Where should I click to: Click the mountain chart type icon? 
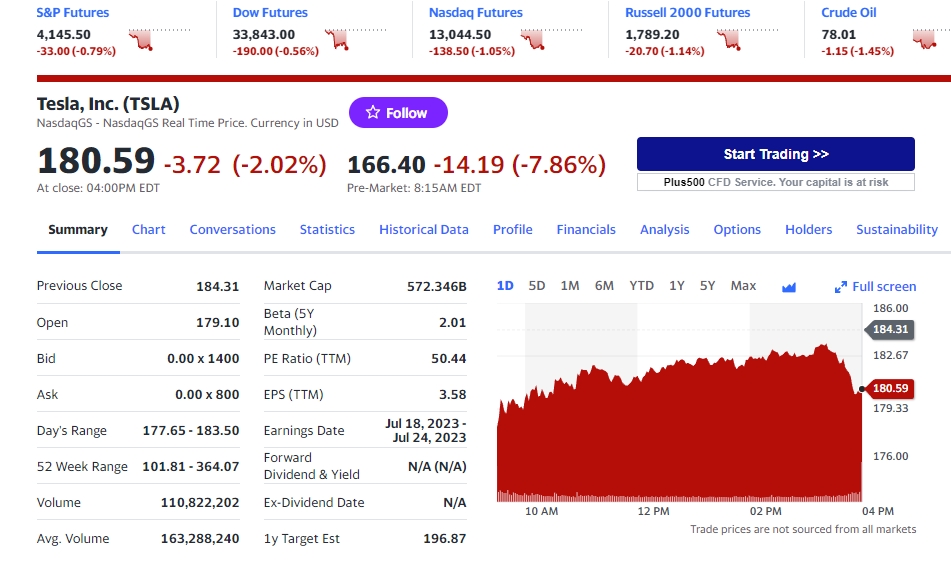[x=789, y=287]
